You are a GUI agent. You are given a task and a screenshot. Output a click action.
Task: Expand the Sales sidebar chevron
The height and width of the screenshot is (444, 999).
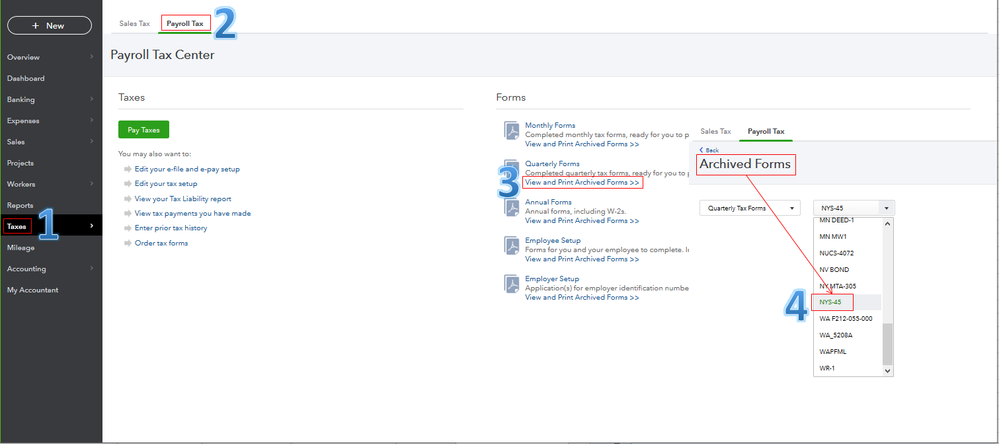pos(92,142)
